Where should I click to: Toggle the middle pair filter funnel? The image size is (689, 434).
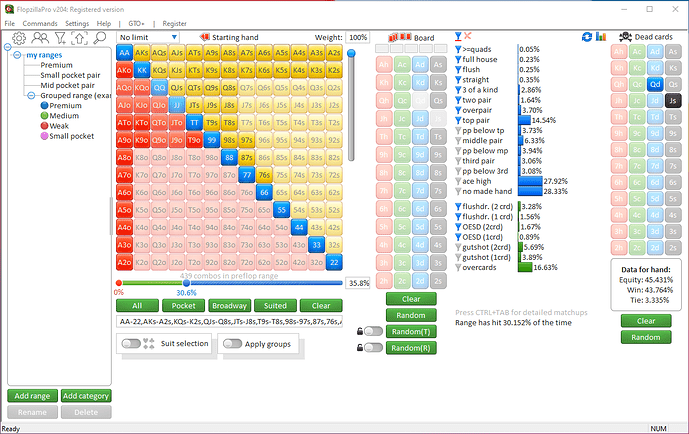(458, 141)
